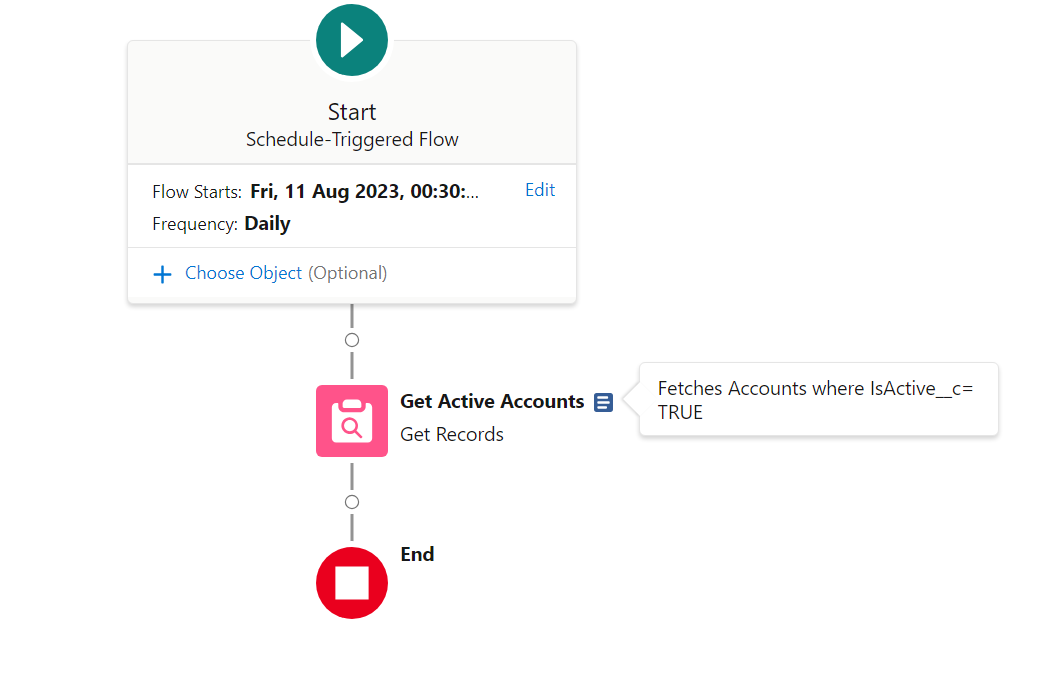Screen dimensions: 1059x678
Task: Open the description icon beside Get Active Accounts
Action: (x=603, y=402)
